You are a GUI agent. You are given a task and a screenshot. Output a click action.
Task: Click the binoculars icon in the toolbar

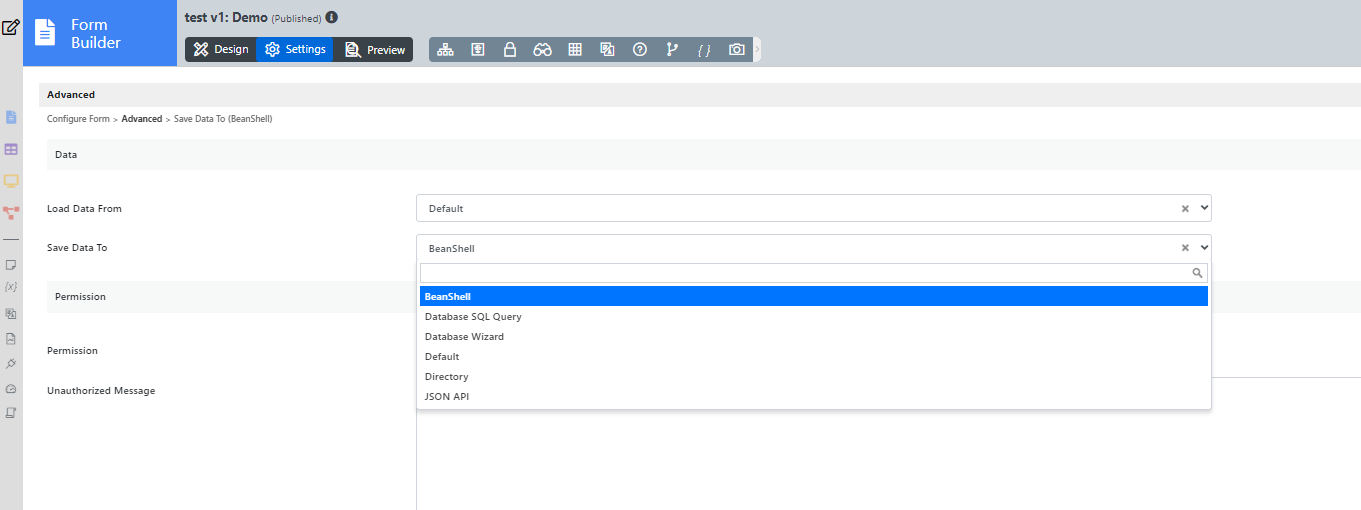click(x=542, y=50)
